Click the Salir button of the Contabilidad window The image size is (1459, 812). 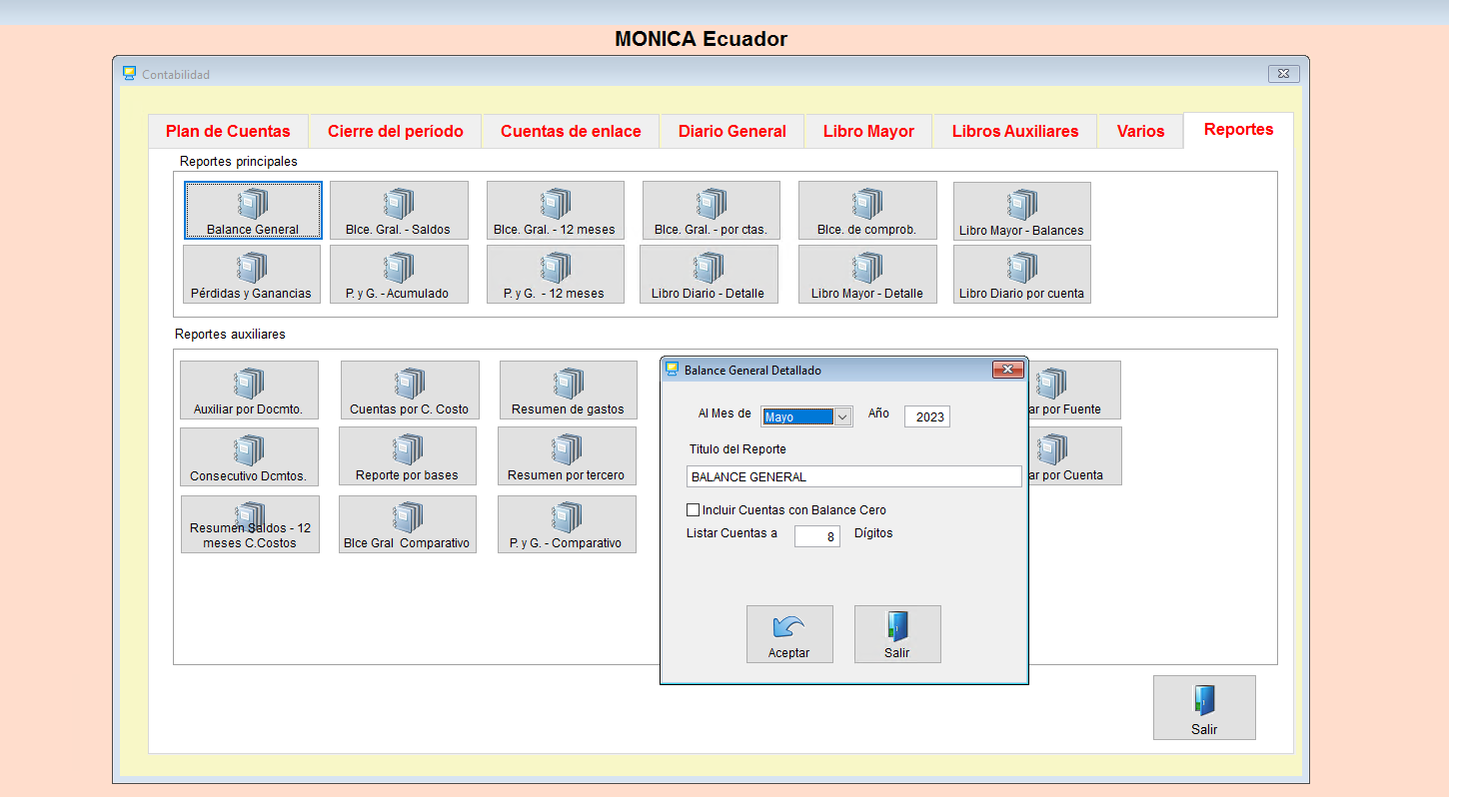point(1204,707)
